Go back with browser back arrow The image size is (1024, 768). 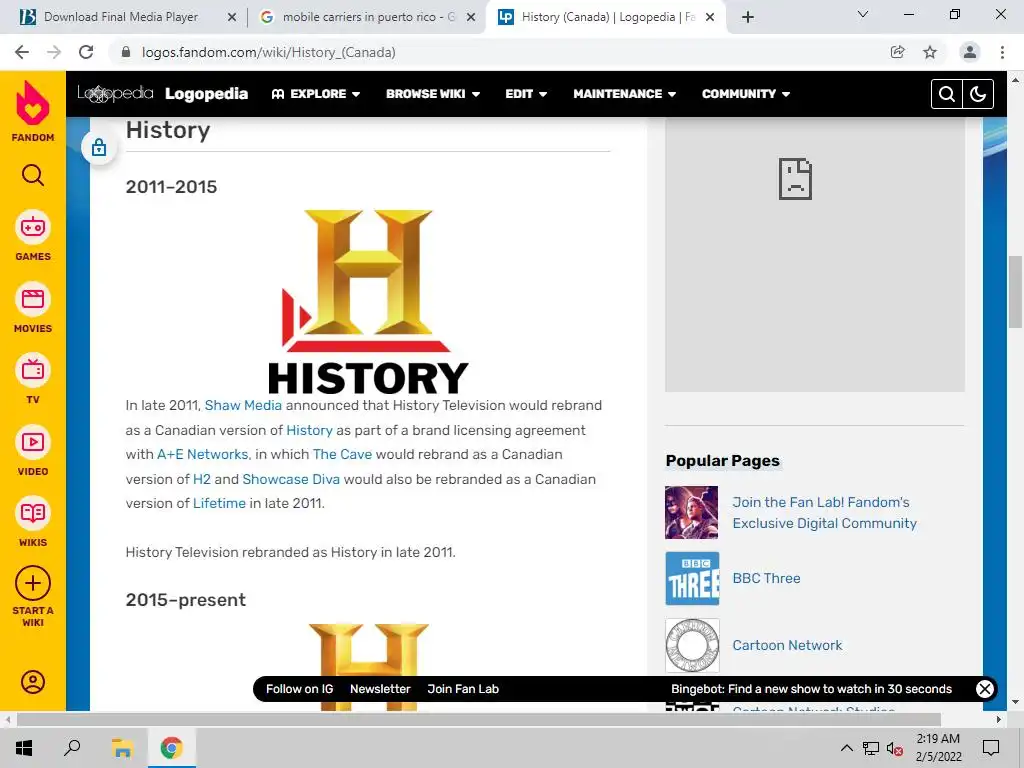22,52
